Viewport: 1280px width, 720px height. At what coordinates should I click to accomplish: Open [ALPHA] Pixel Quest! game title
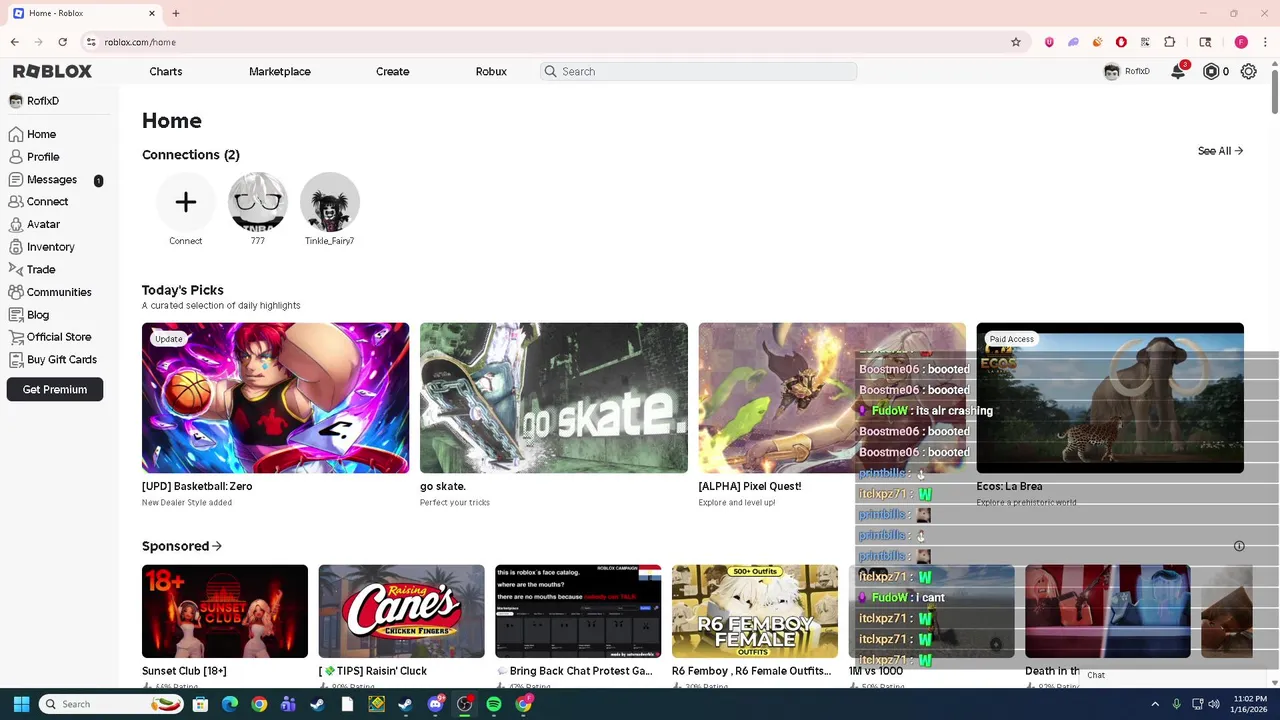point(750,486)
